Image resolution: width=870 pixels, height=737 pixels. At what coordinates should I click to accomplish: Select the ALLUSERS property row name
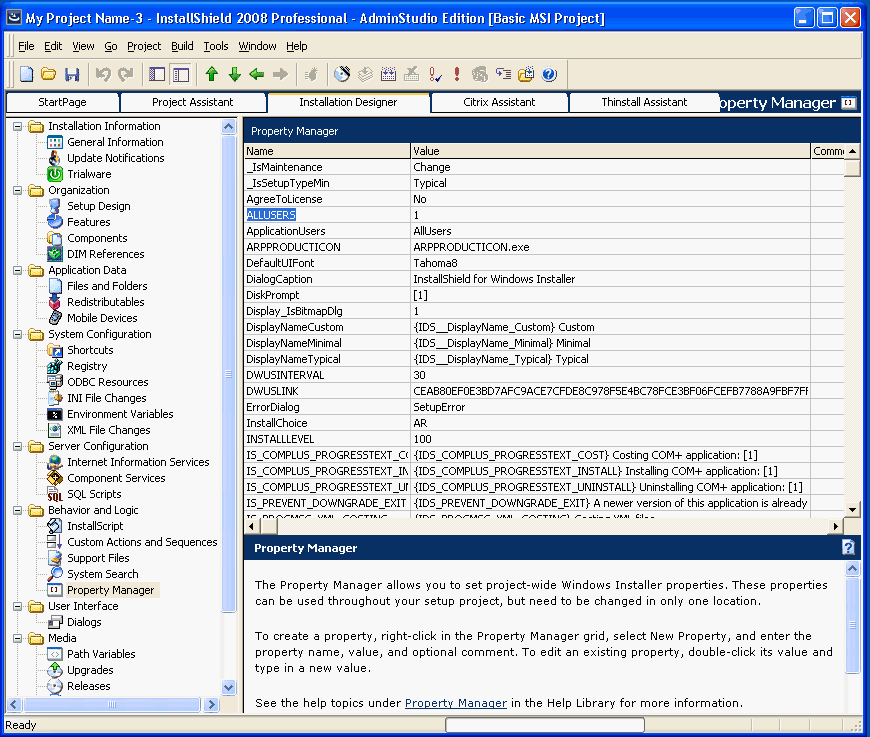click(x=271, y=215)
